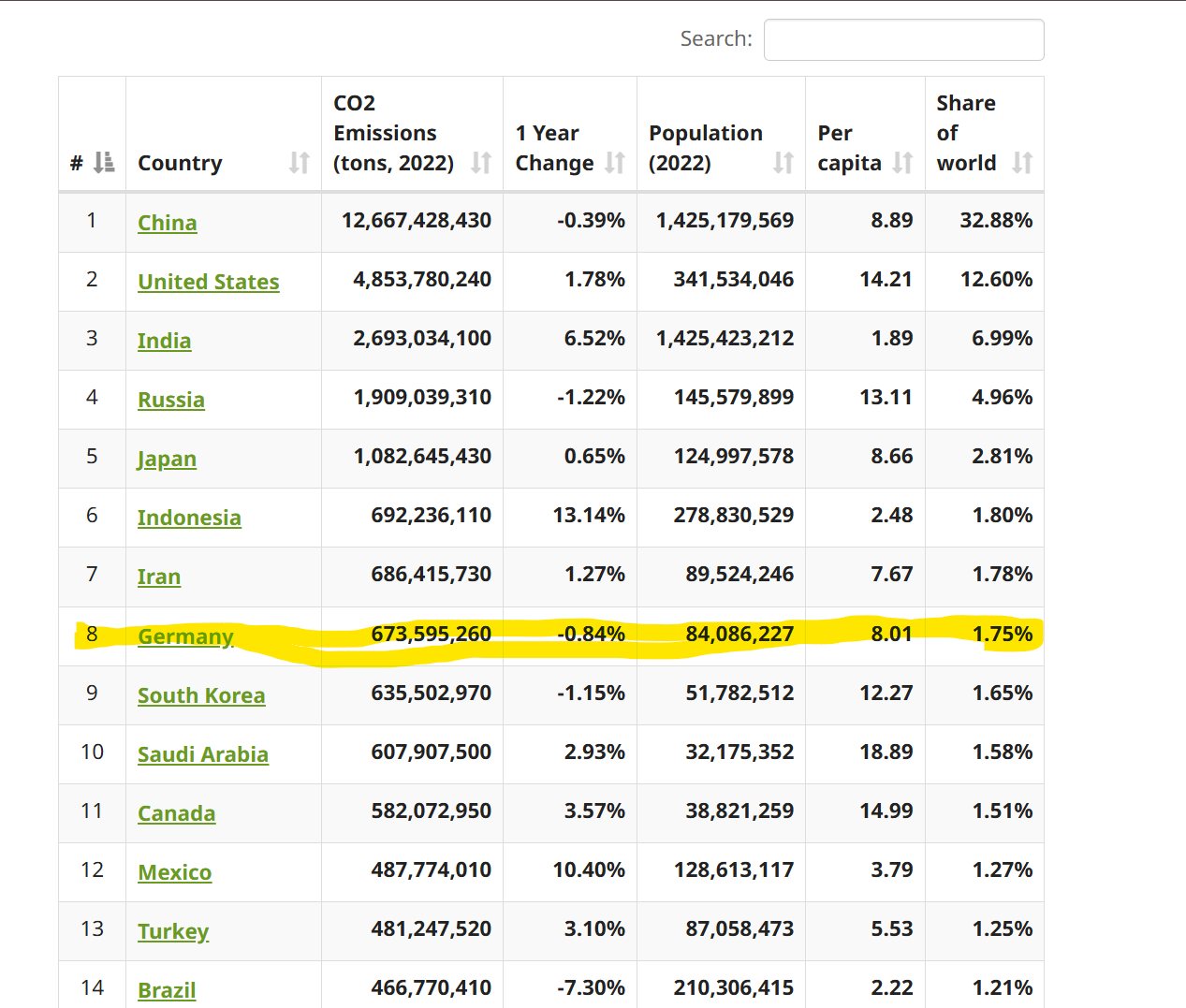Open the Turkey country link
1186x1008 pixels.
point(173,931)
